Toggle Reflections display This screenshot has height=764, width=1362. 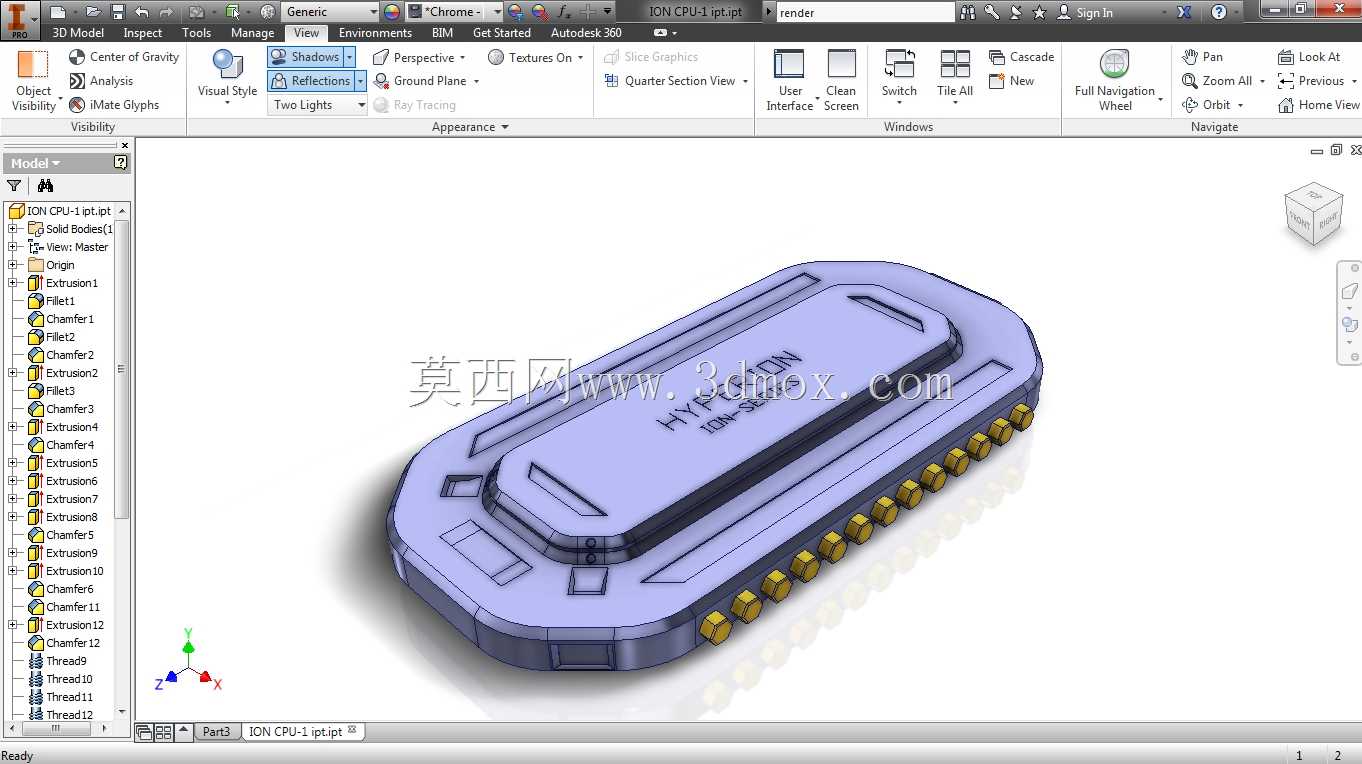click(x=310, y=81)
